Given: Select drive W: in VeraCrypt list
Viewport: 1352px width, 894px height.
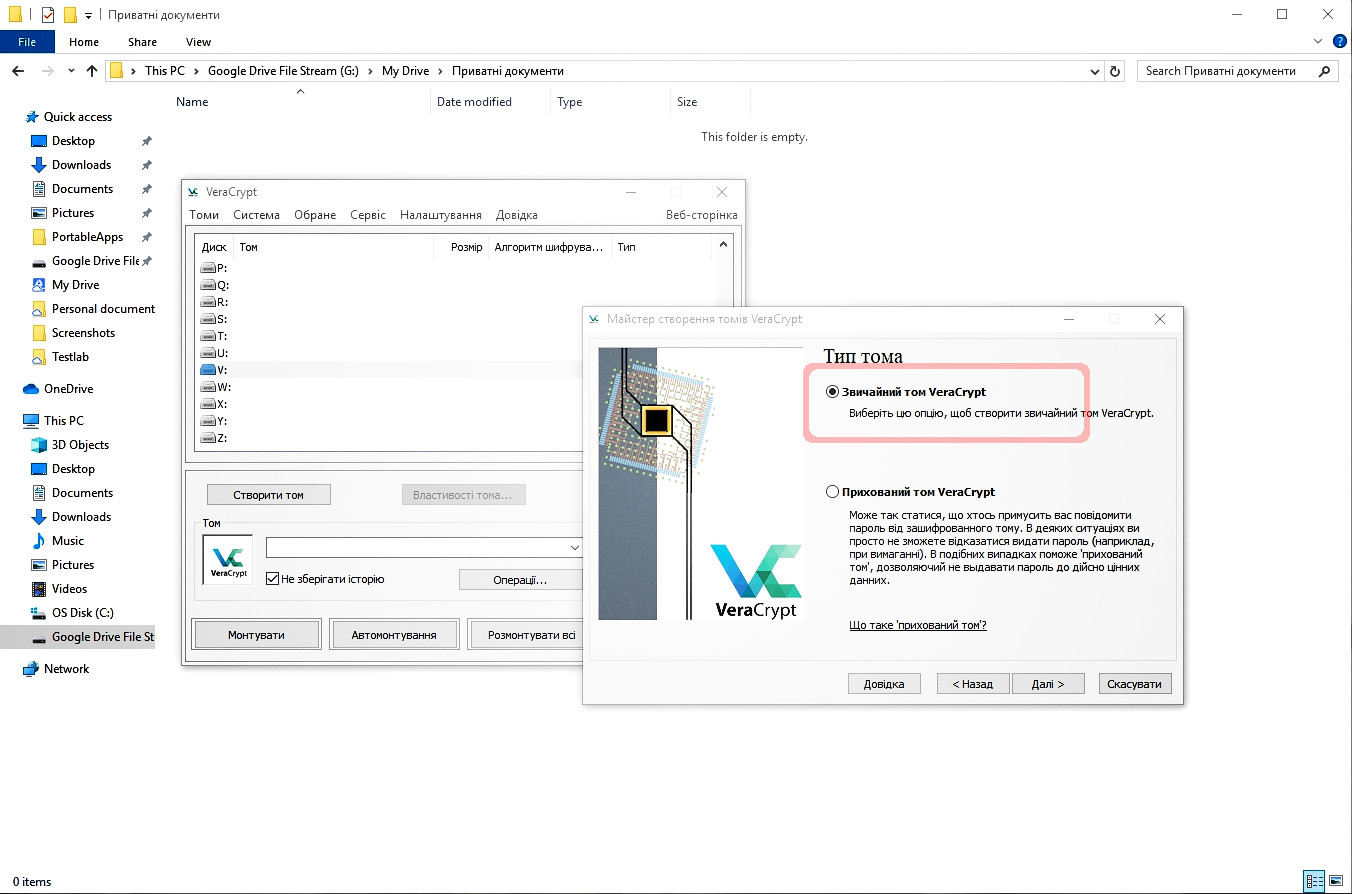Looking at the screenshot, I should click(x=214, y=387).
